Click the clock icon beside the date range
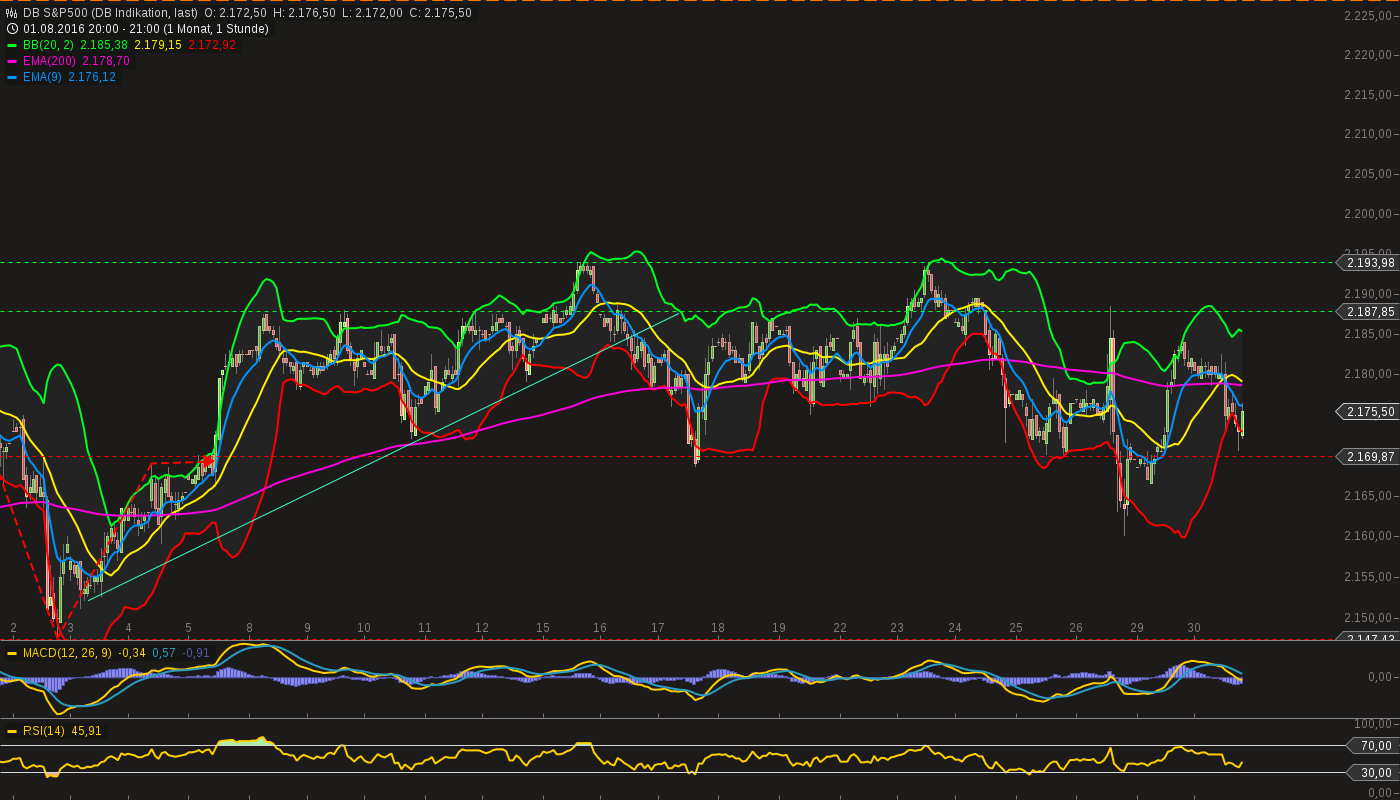Image resolution: width=1400 pixels, height=800 pixels. click(x=12, y=29)
